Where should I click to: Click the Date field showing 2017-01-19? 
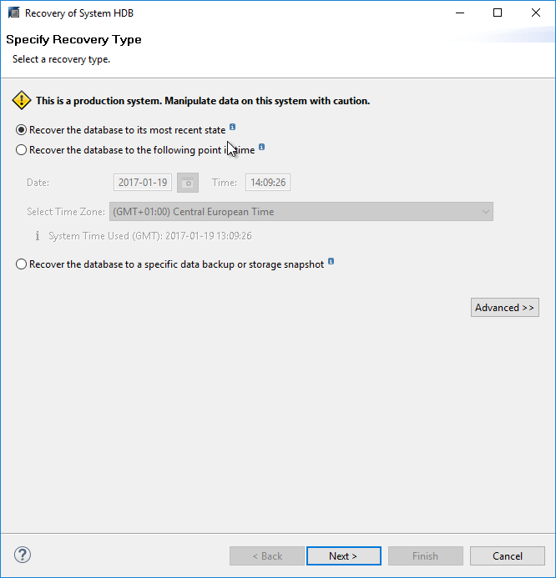tap(143, 182)
